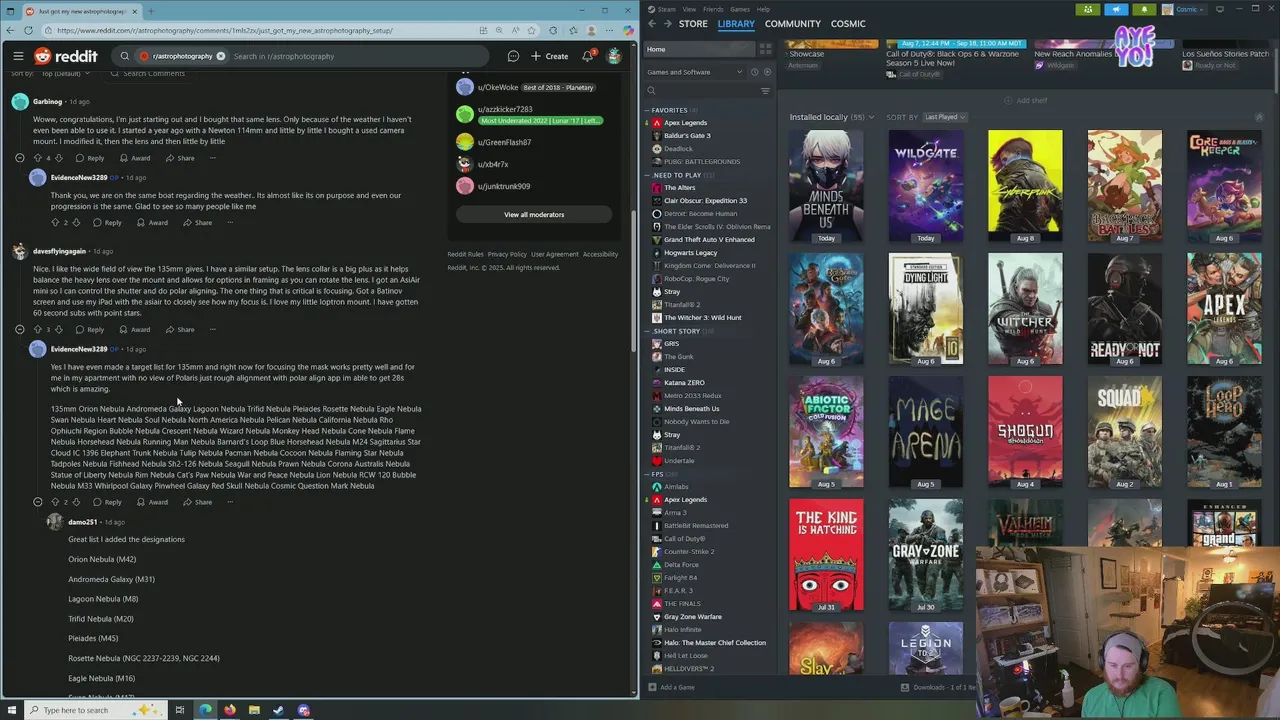
Task: Toggle ready-to-play filter in Steam library
Action: (x=767, y=72)
